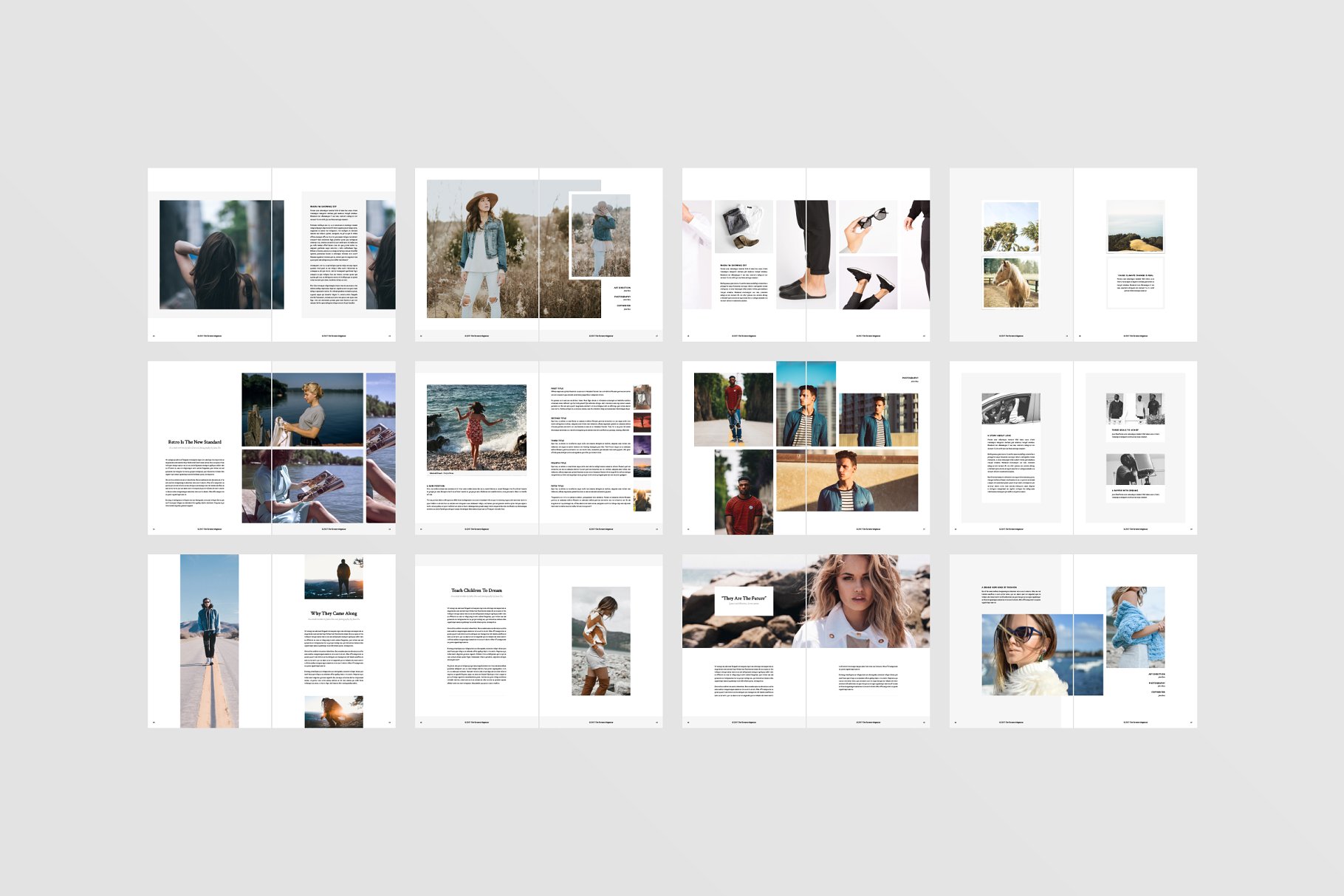Click the rocky beach banner photo
Screen dimensions: 1344x896
[x=709, y=583]
